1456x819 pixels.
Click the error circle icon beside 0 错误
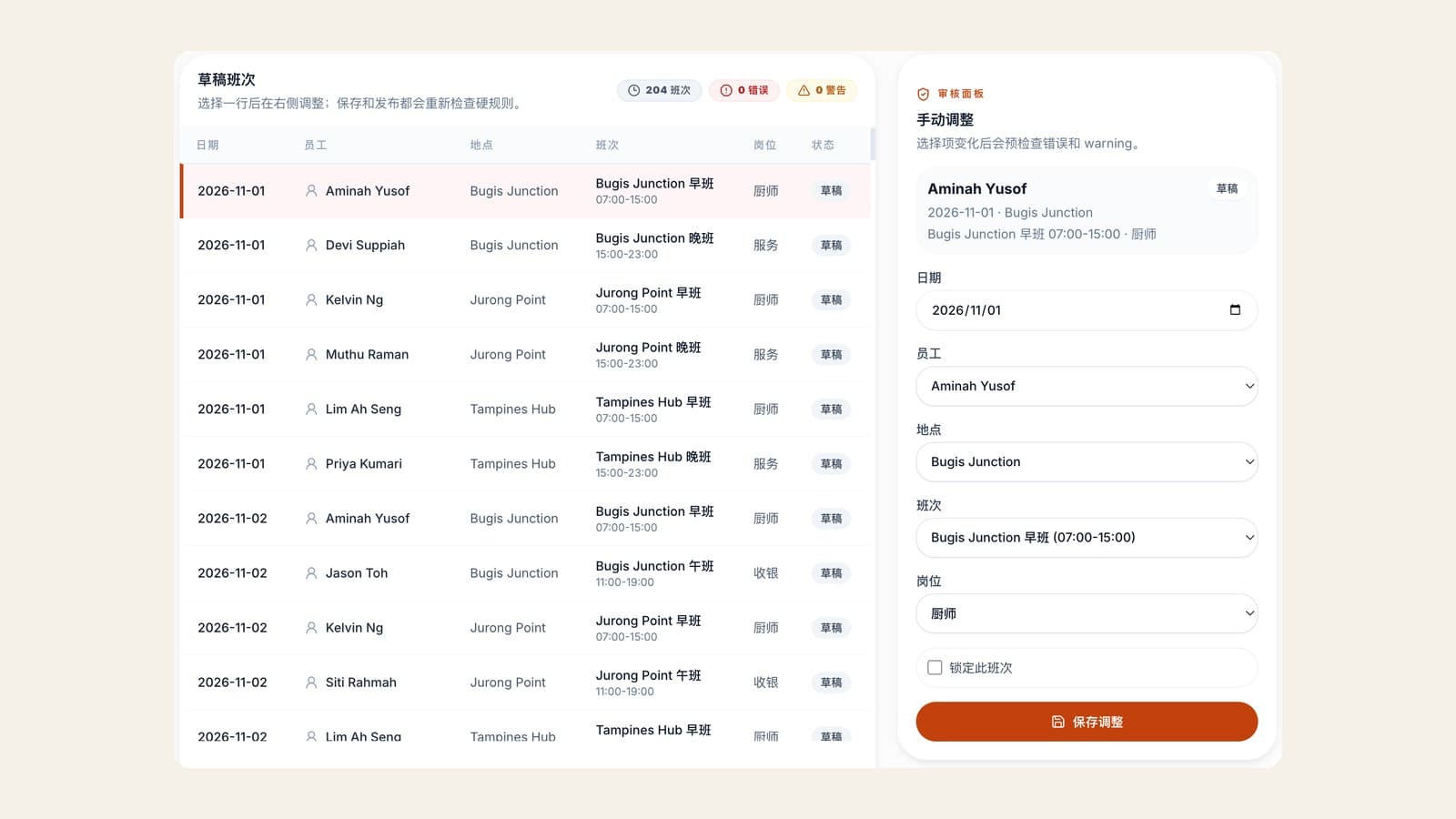click(x=726, y=90)
